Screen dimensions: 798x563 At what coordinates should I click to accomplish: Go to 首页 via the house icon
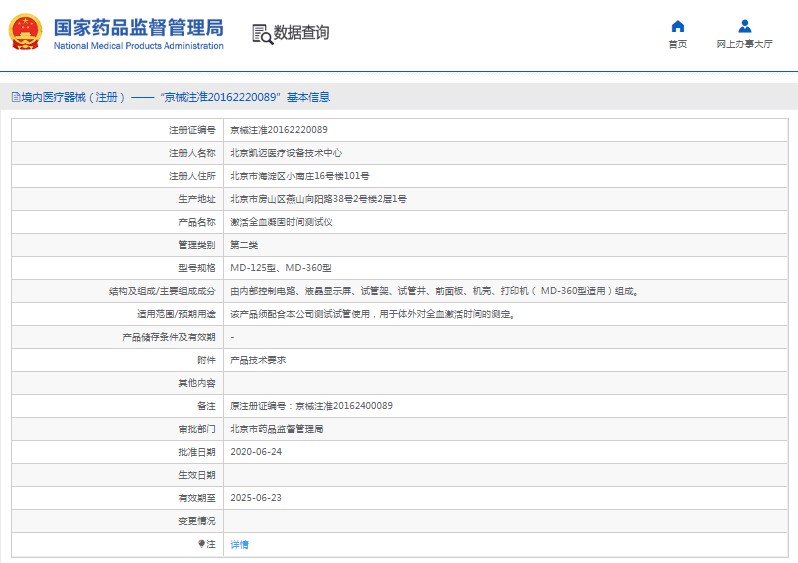(x=677, y=26)
